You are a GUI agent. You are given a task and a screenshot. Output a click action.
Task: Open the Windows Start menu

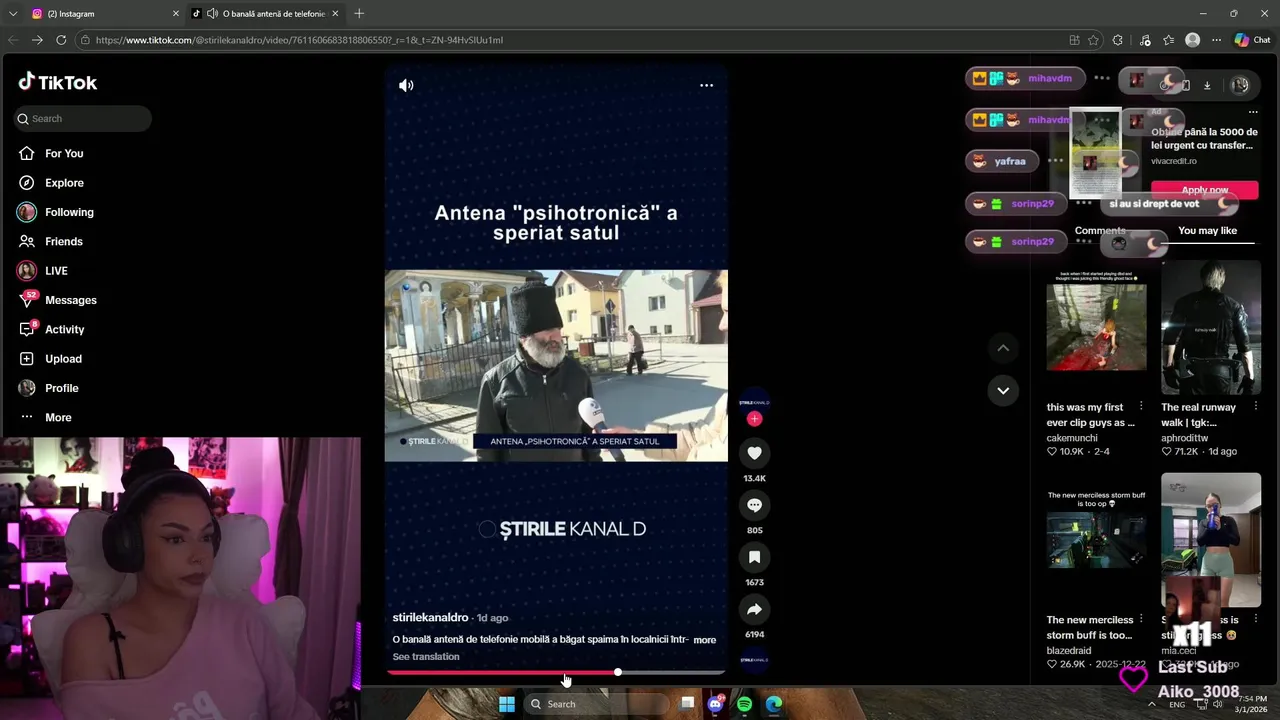click(x=507, y=704)
